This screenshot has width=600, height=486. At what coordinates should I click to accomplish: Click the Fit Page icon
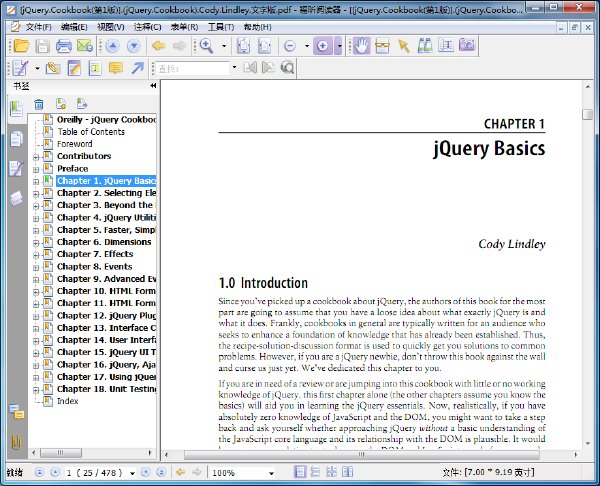point(243,46)
